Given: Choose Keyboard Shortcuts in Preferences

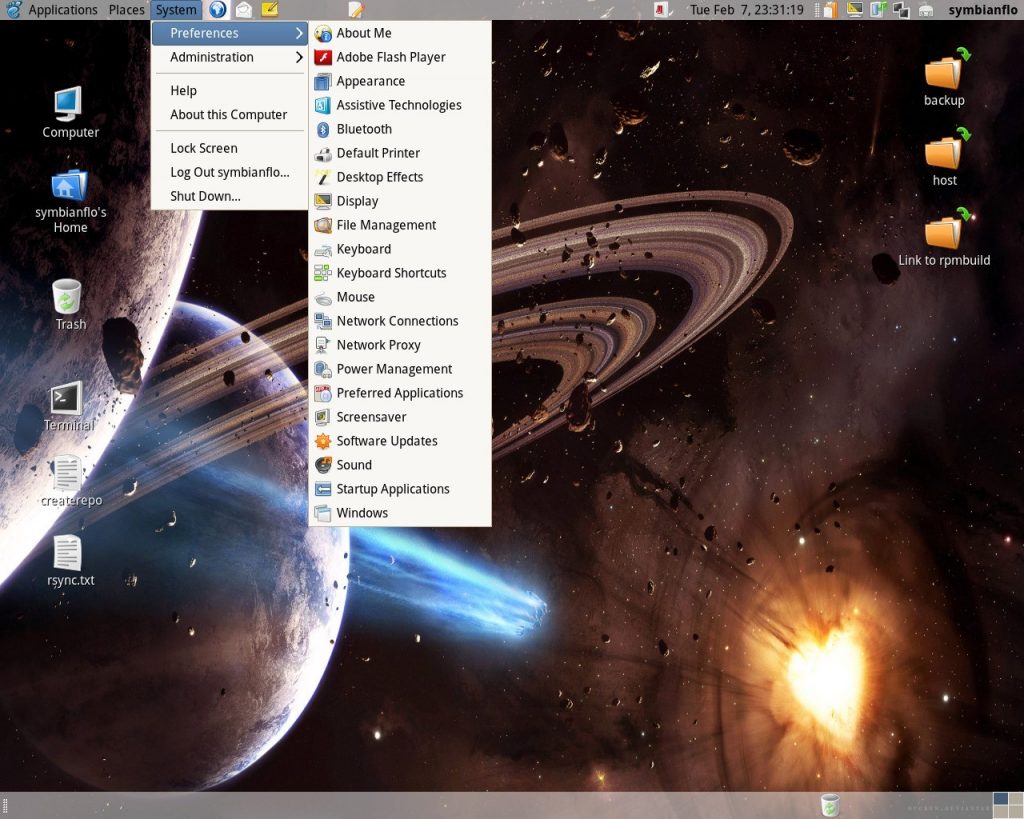Looking at the screenshot, I should click(391, 273).
